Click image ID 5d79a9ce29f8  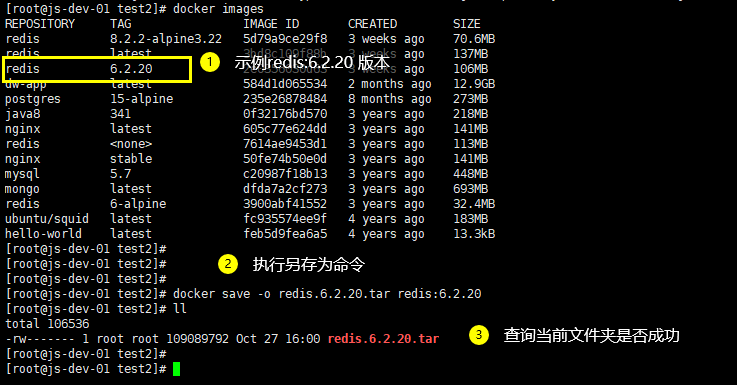(285, 39)
